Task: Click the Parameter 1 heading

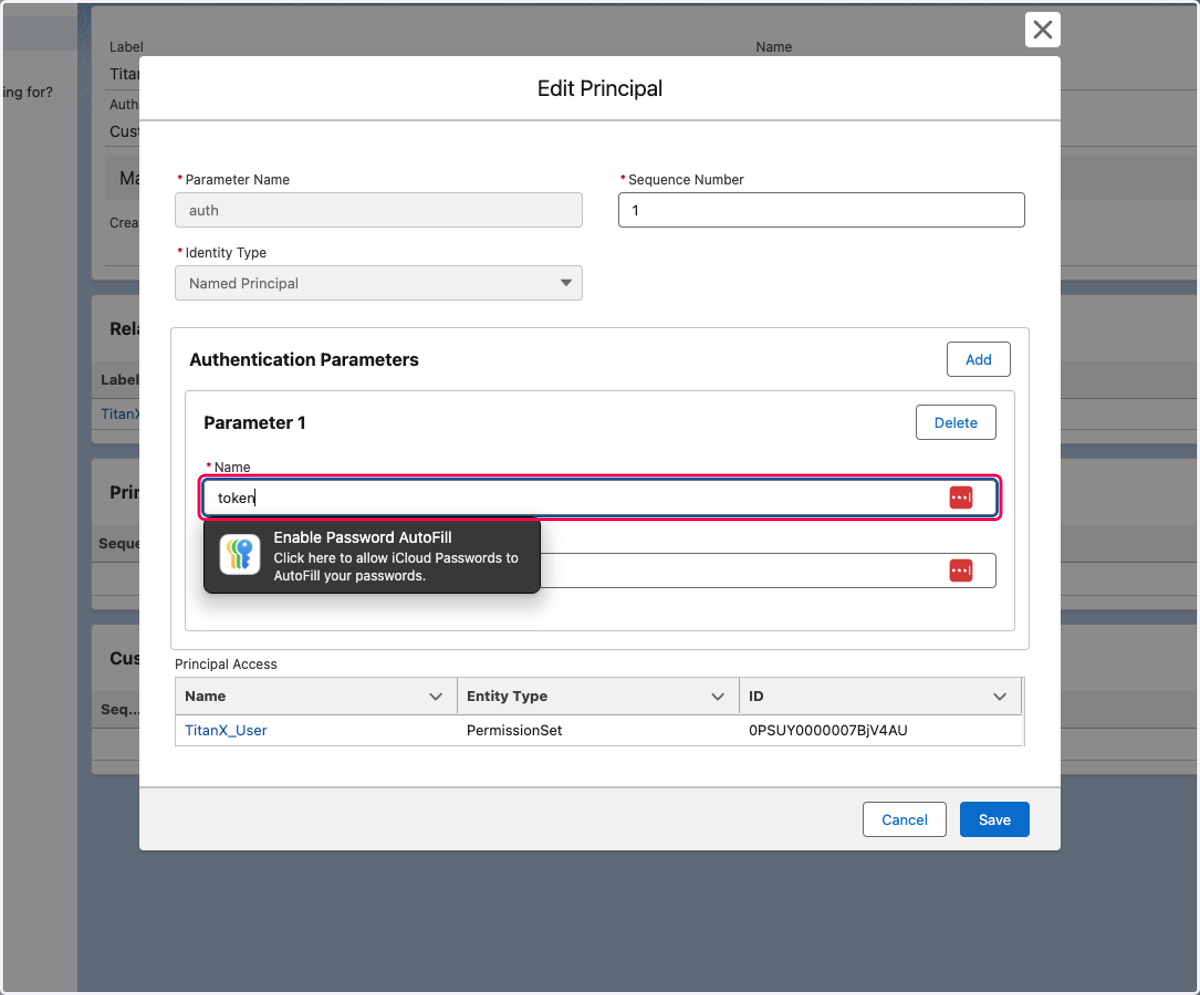Action: pyautogui.click(x=255, y=423)
